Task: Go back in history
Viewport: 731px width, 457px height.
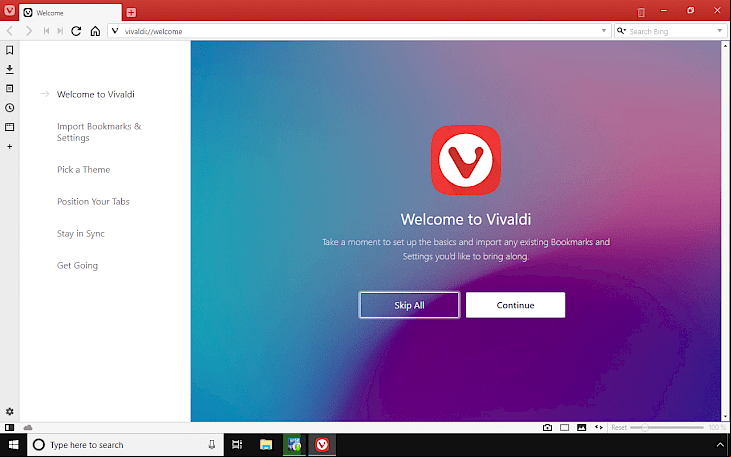Action: pos(10,31)
